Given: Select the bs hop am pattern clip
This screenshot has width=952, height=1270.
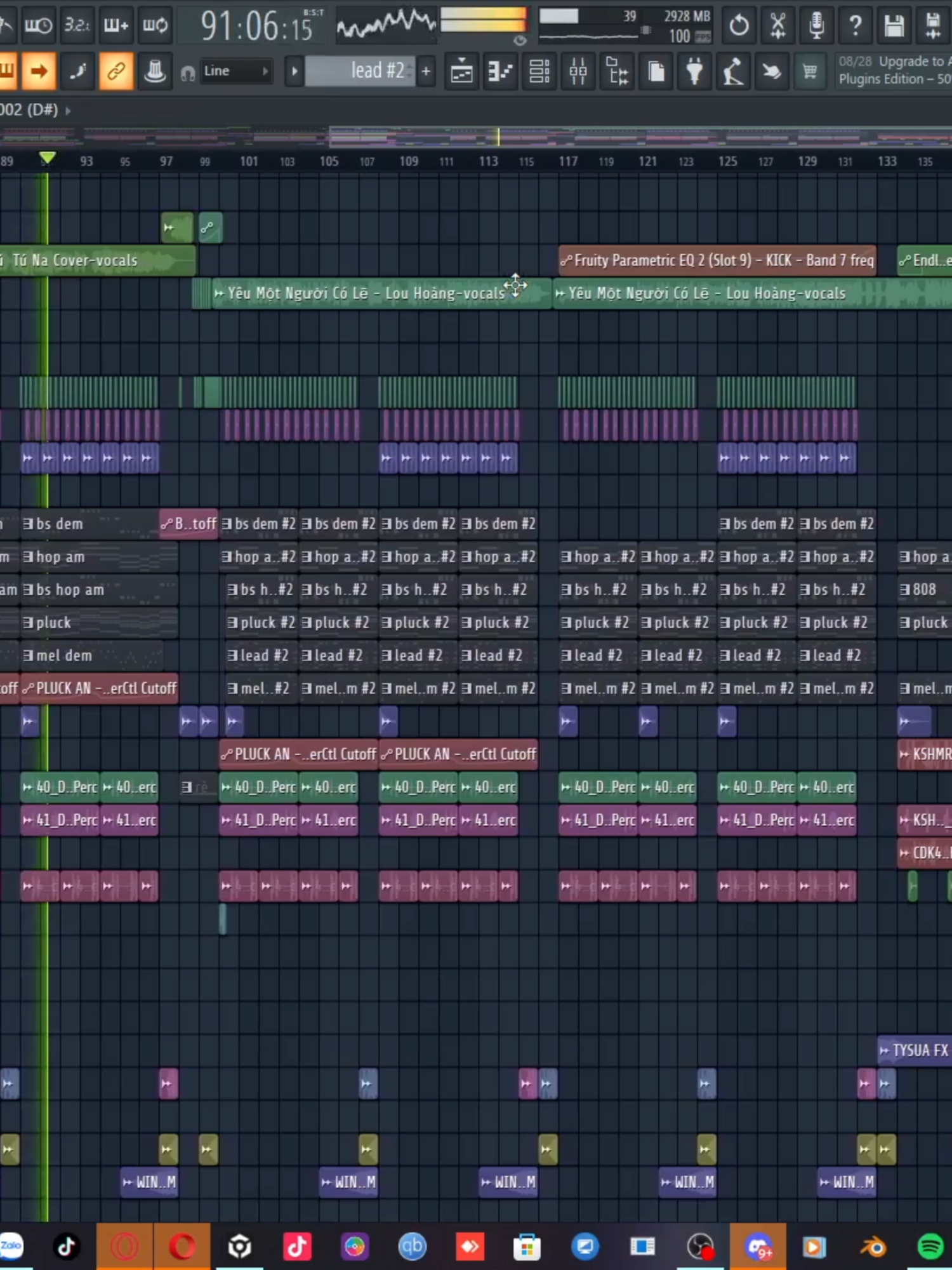Looking at the screenshot, I should (99, 589).
